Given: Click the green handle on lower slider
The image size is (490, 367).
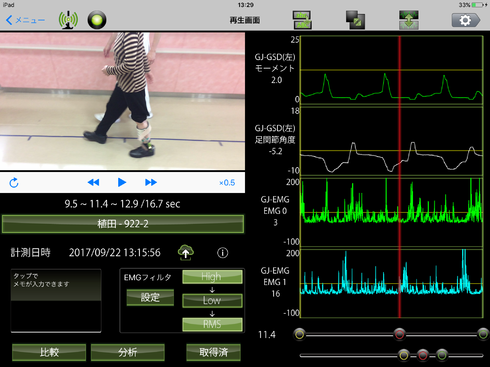Looking at the screenshot, I should [442, 355].
